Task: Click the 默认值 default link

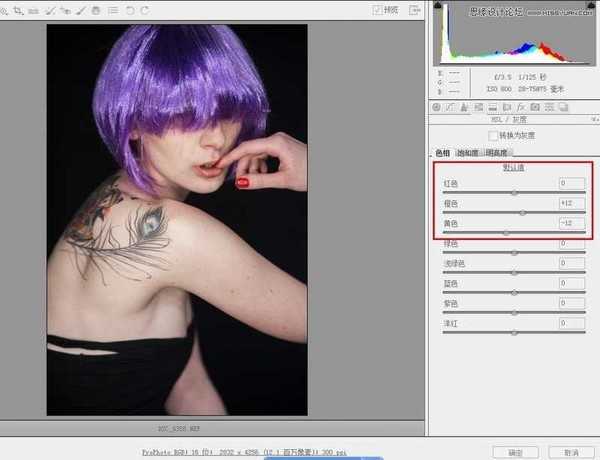Action: pyautogui.click(x=514, y=167)
